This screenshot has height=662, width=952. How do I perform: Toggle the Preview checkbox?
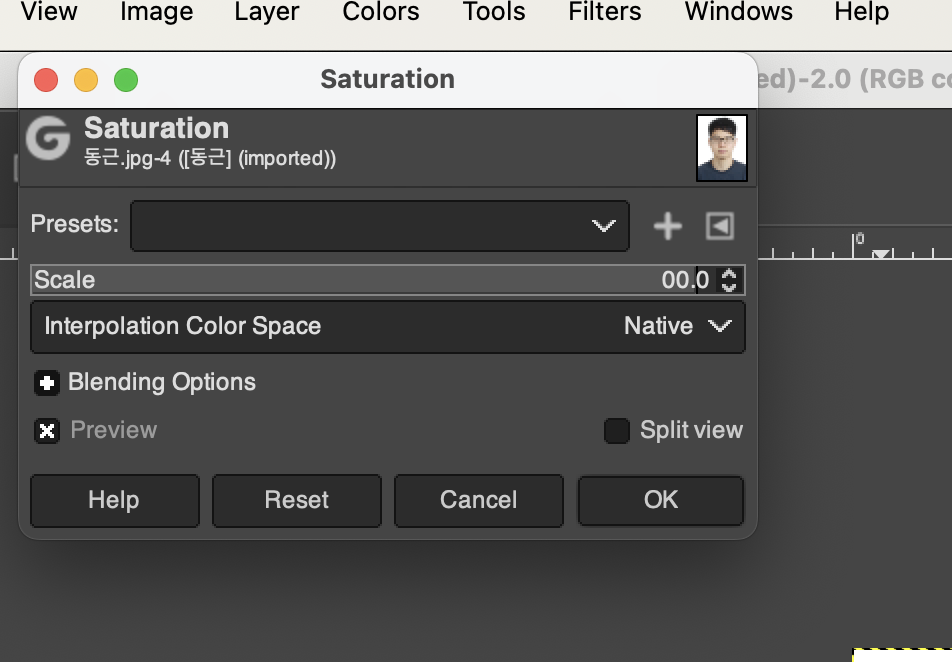point(47,431)
